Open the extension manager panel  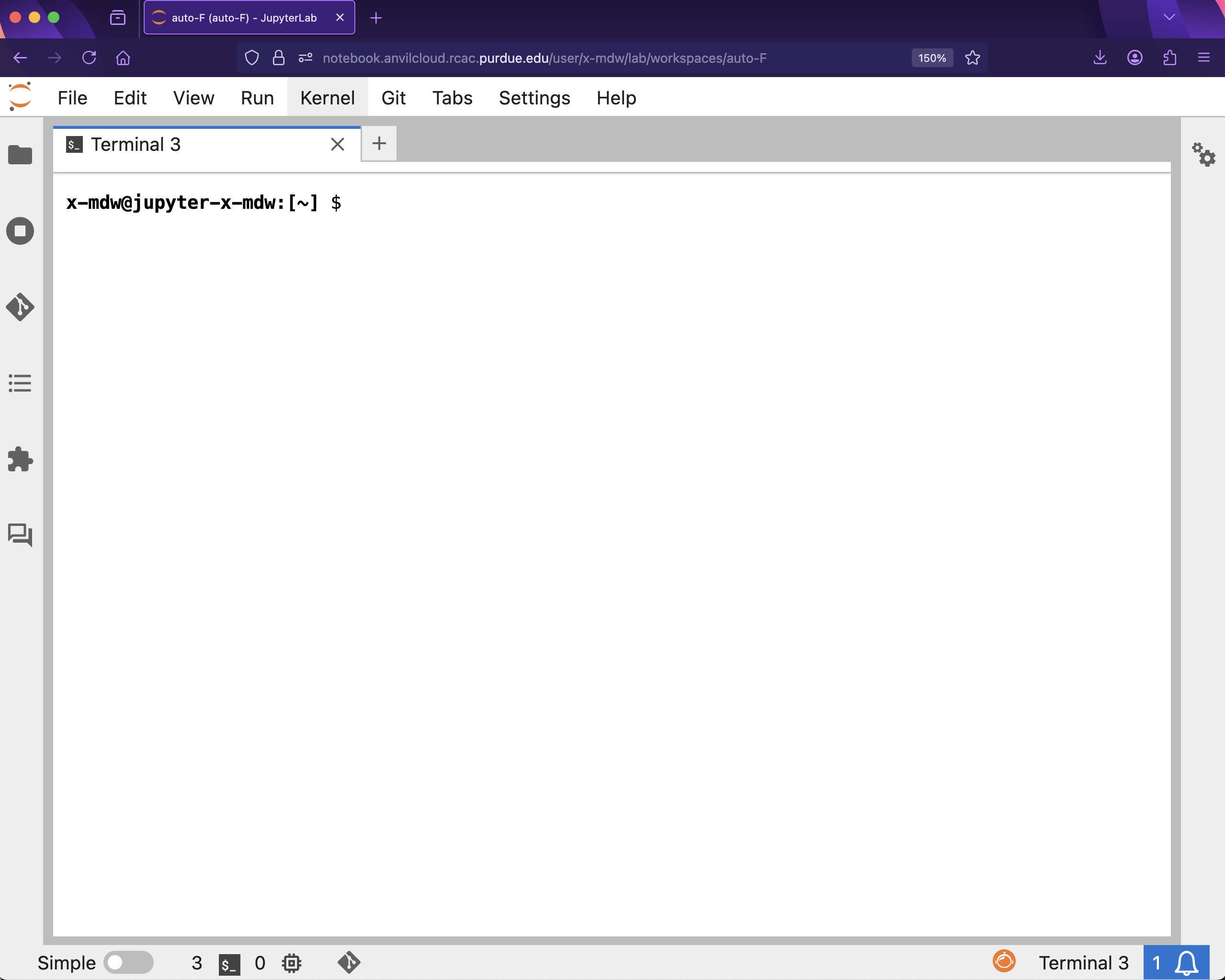pyautogui.click(x=21, y=460)
